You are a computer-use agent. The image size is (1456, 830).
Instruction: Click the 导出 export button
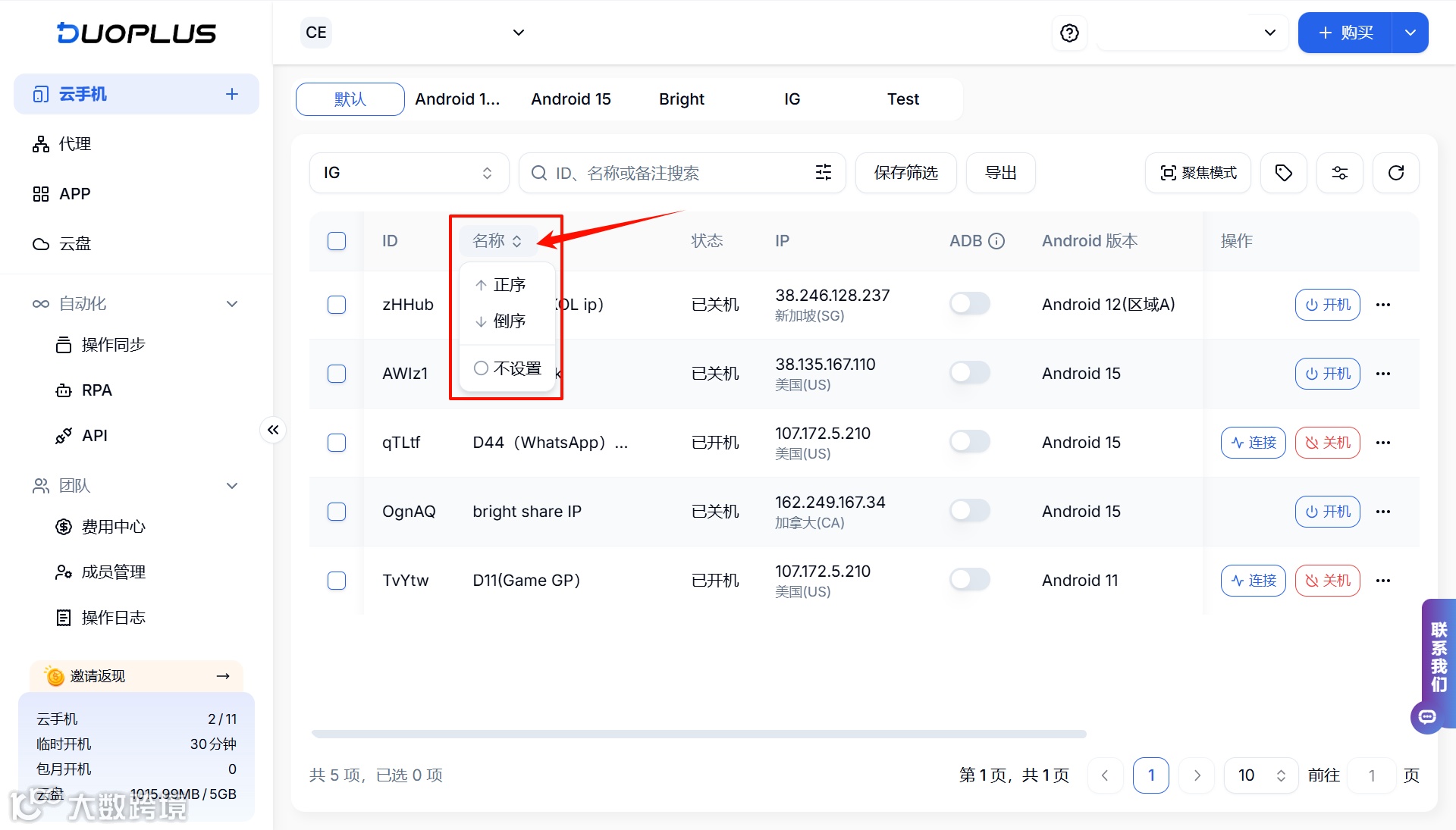pos(1000,173)
